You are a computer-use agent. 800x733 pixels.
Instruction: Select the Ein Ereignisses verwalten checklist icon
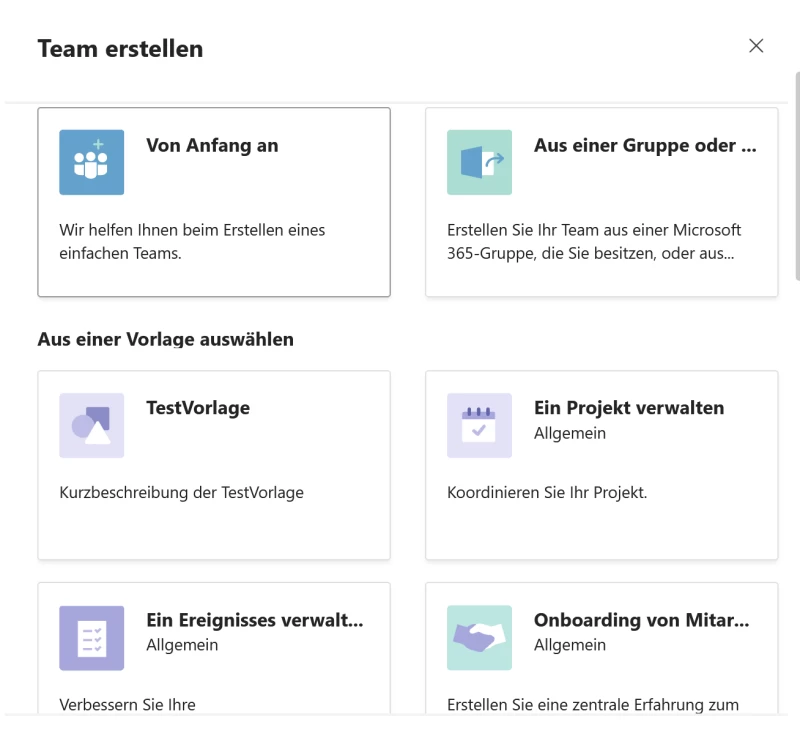pyautogui.click(x=92, y=638)
